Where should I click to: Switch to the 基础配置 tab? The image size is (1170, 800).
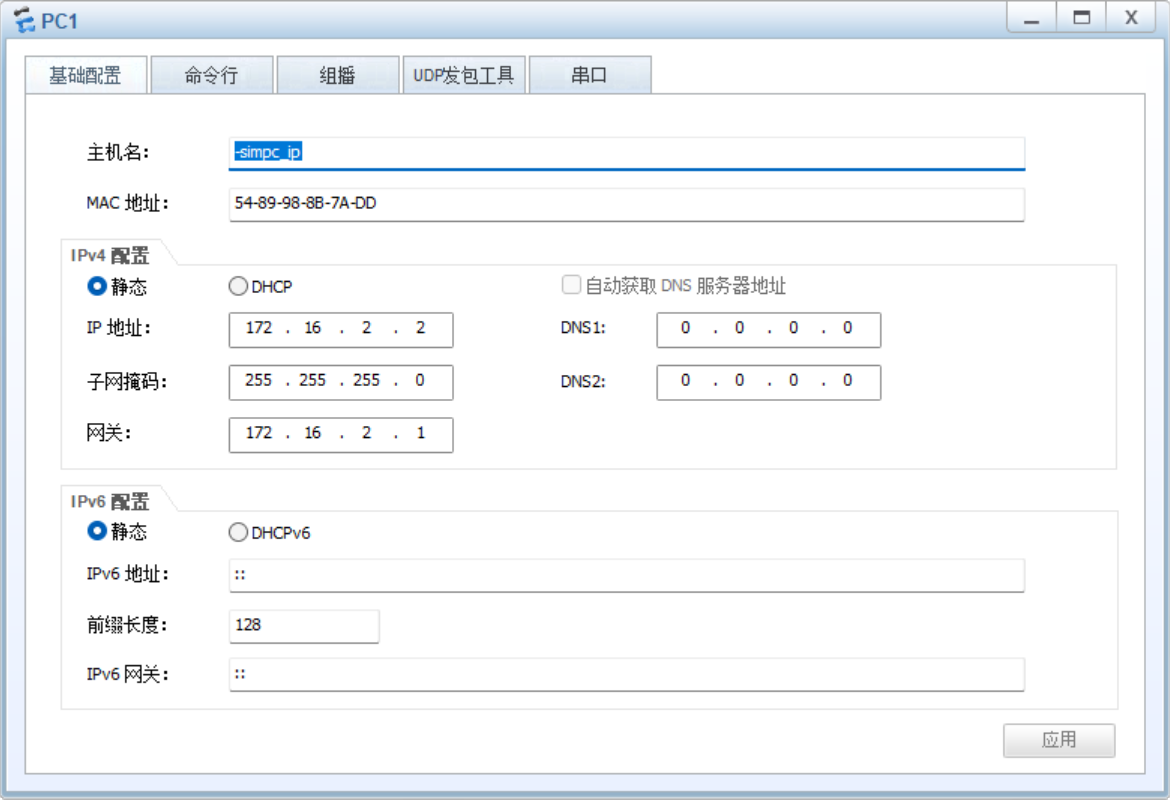coord(86,75)
